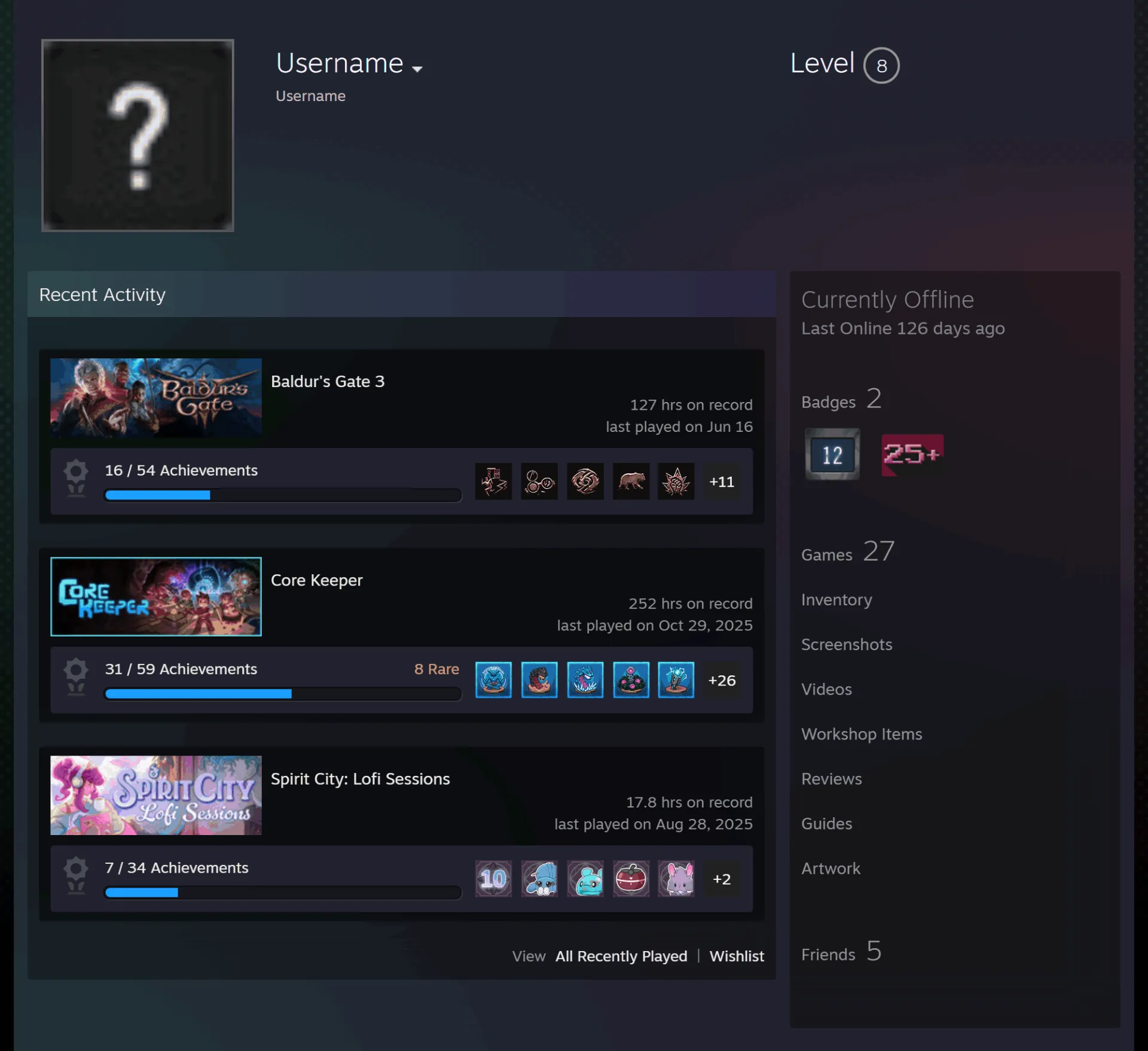Click the Core Keeper game title
Screen dimensions: 1148x1051
click(317, 580)
